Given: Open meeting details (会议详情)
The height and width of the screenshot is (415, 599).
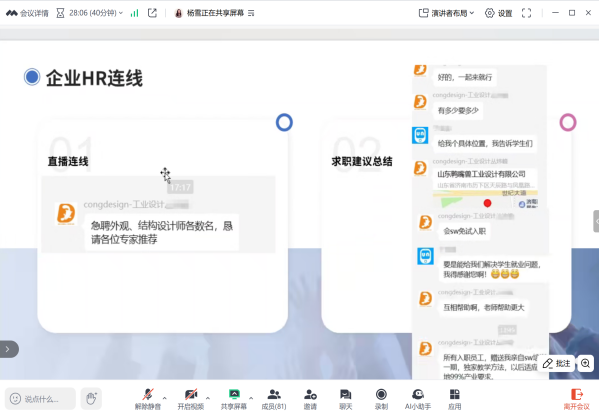Looking at the screenshot, I should pos(27,13).
